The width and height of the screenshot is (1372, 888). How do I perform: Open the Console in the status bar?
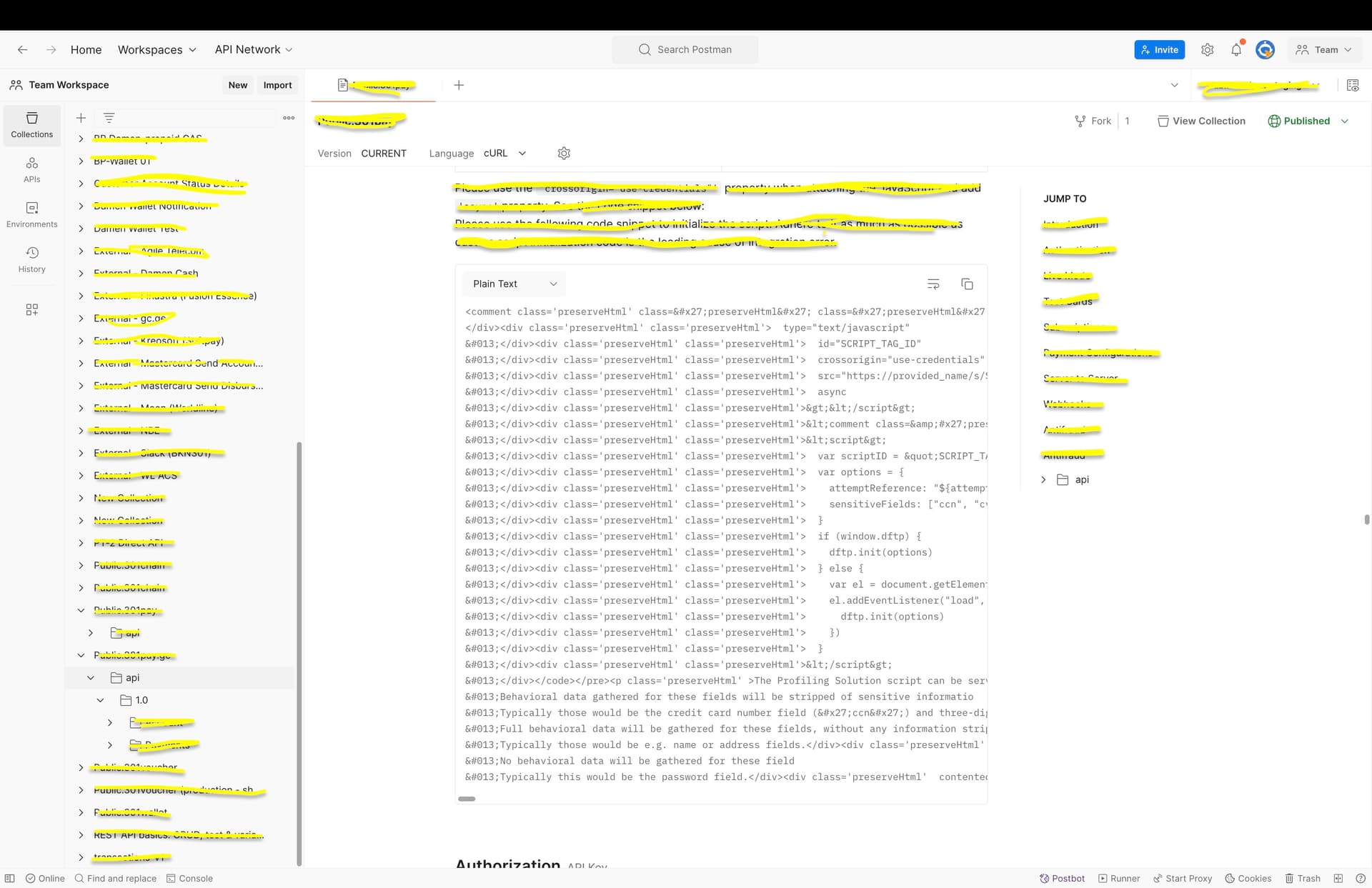point(189,878)
